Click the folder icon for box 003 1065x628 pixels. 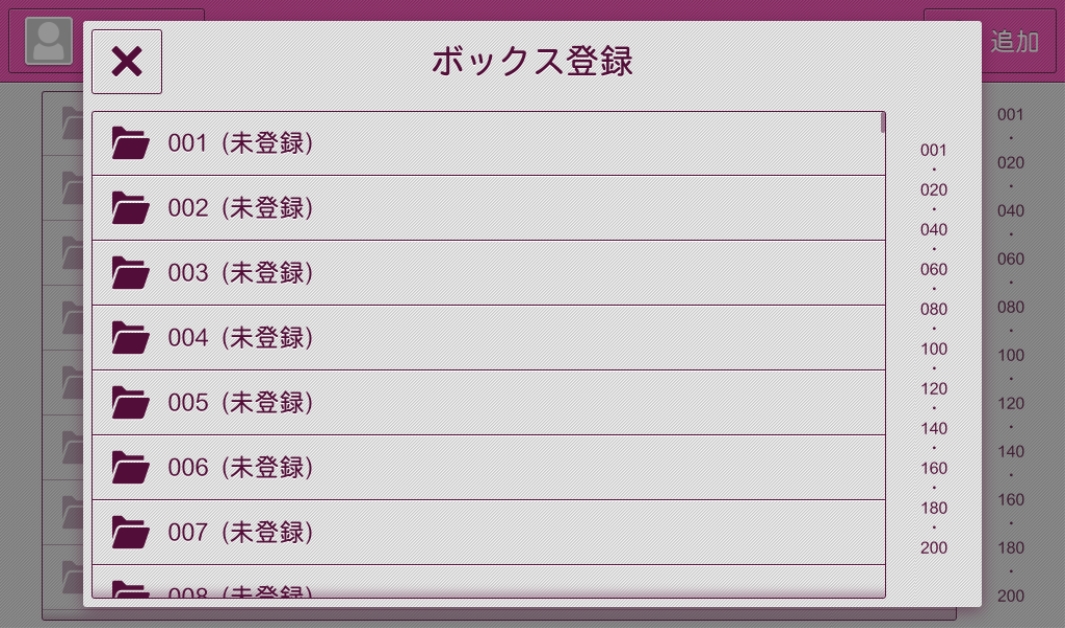(x=130, y=273)
